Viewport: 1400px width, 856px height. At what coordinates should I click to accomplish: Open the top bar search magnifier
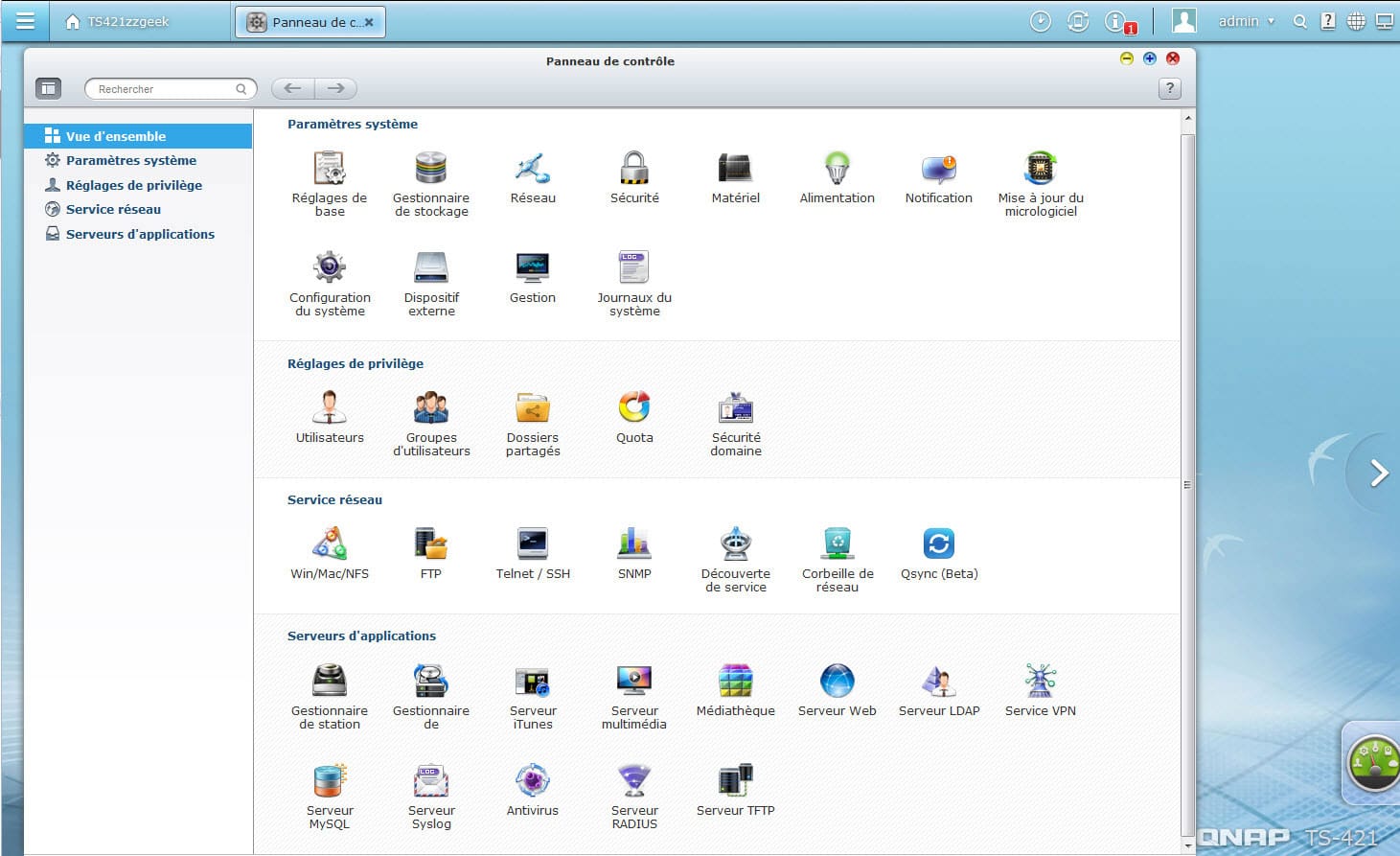[x=1300, y=21]
